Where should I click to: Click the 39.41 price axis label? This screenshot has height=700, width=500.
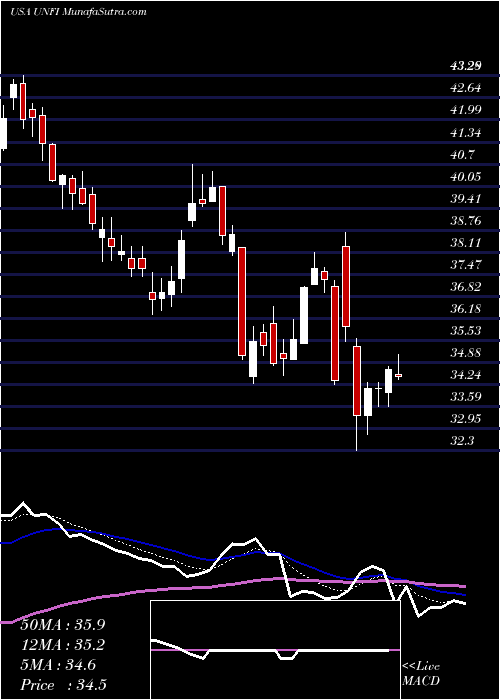click(x=465, y=199)
